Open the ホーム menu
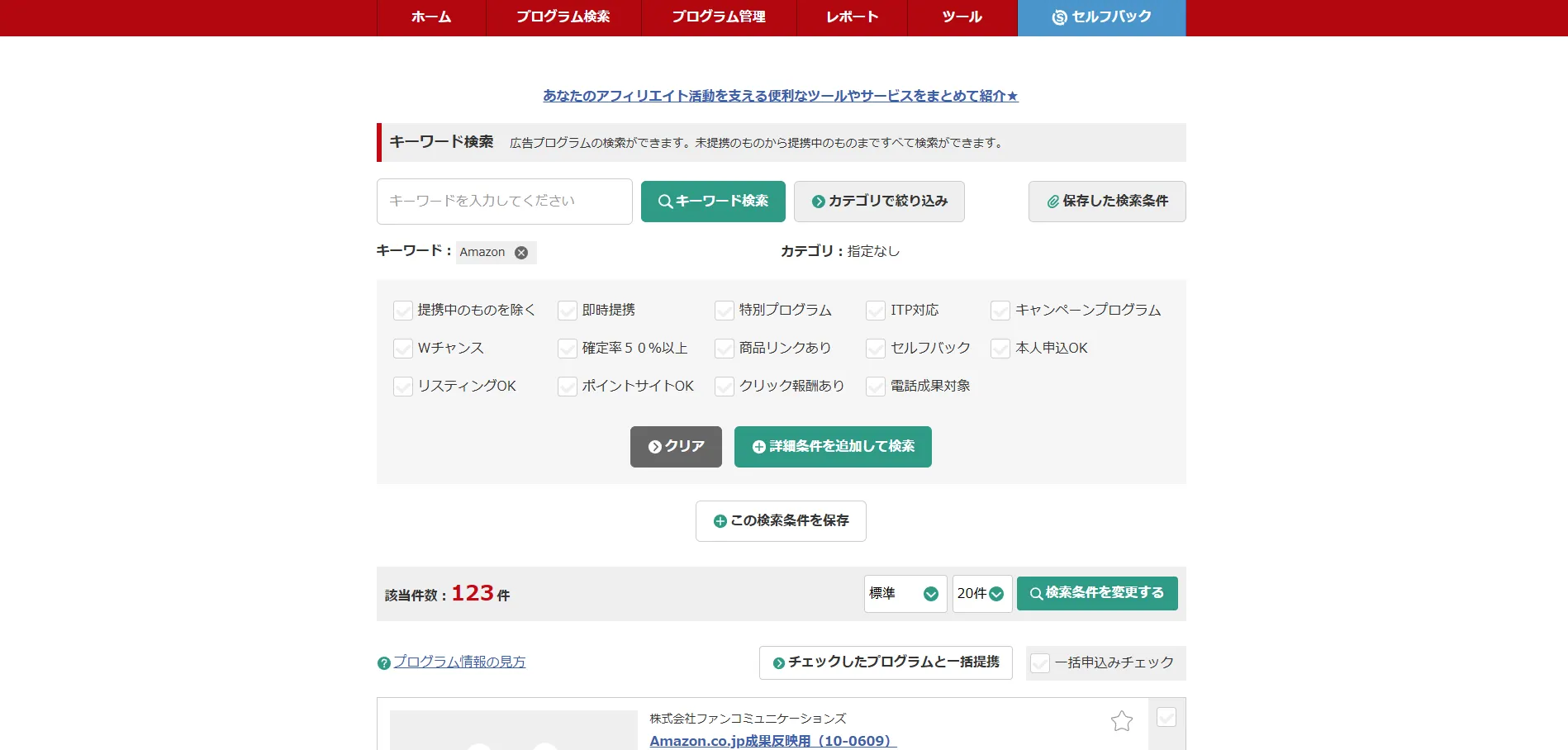 pyautogui.click(x=431, y=17)
